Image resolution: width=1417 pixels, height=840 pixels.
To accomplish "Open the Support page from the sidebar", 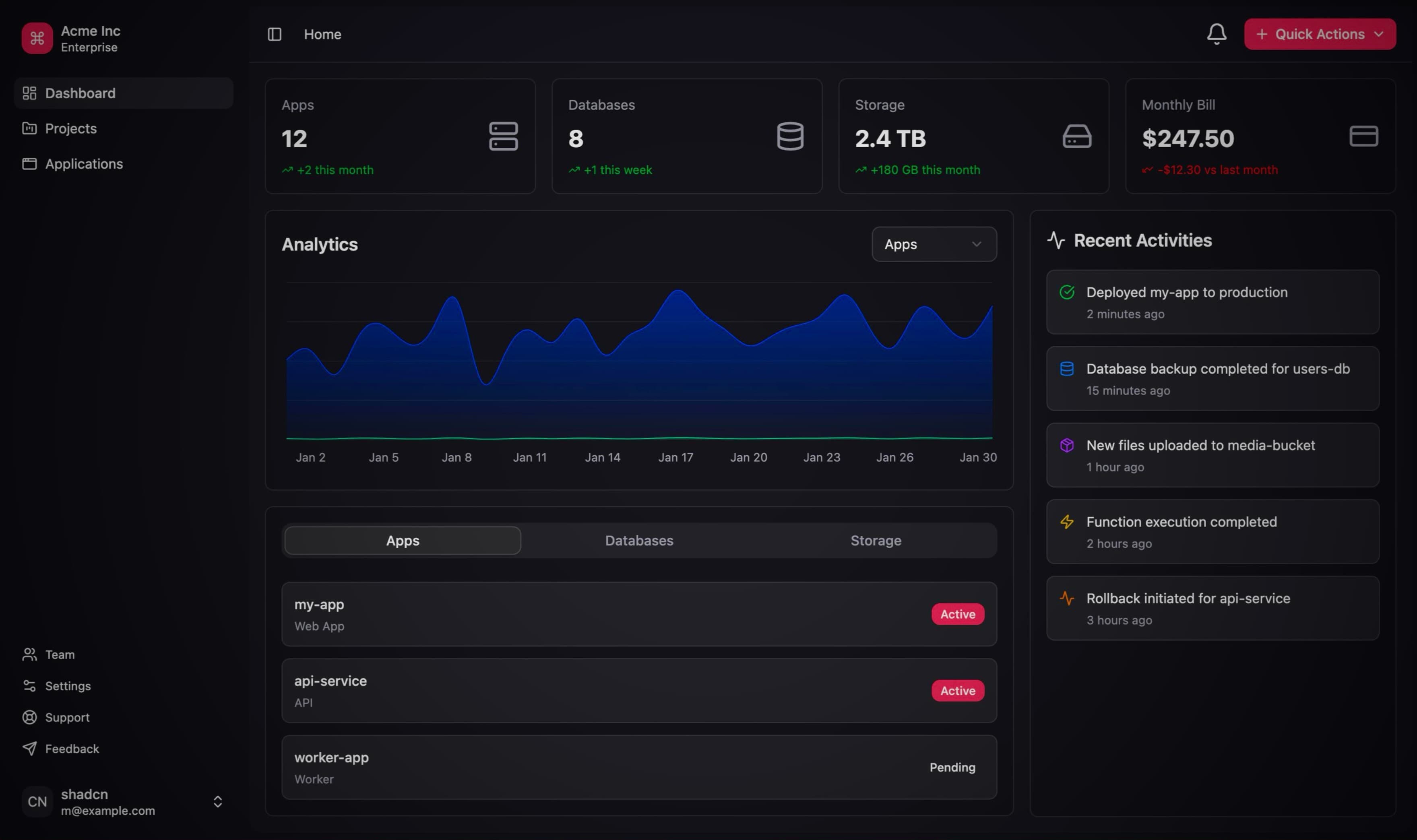I will pyautogui.click(x=67, y=717).
